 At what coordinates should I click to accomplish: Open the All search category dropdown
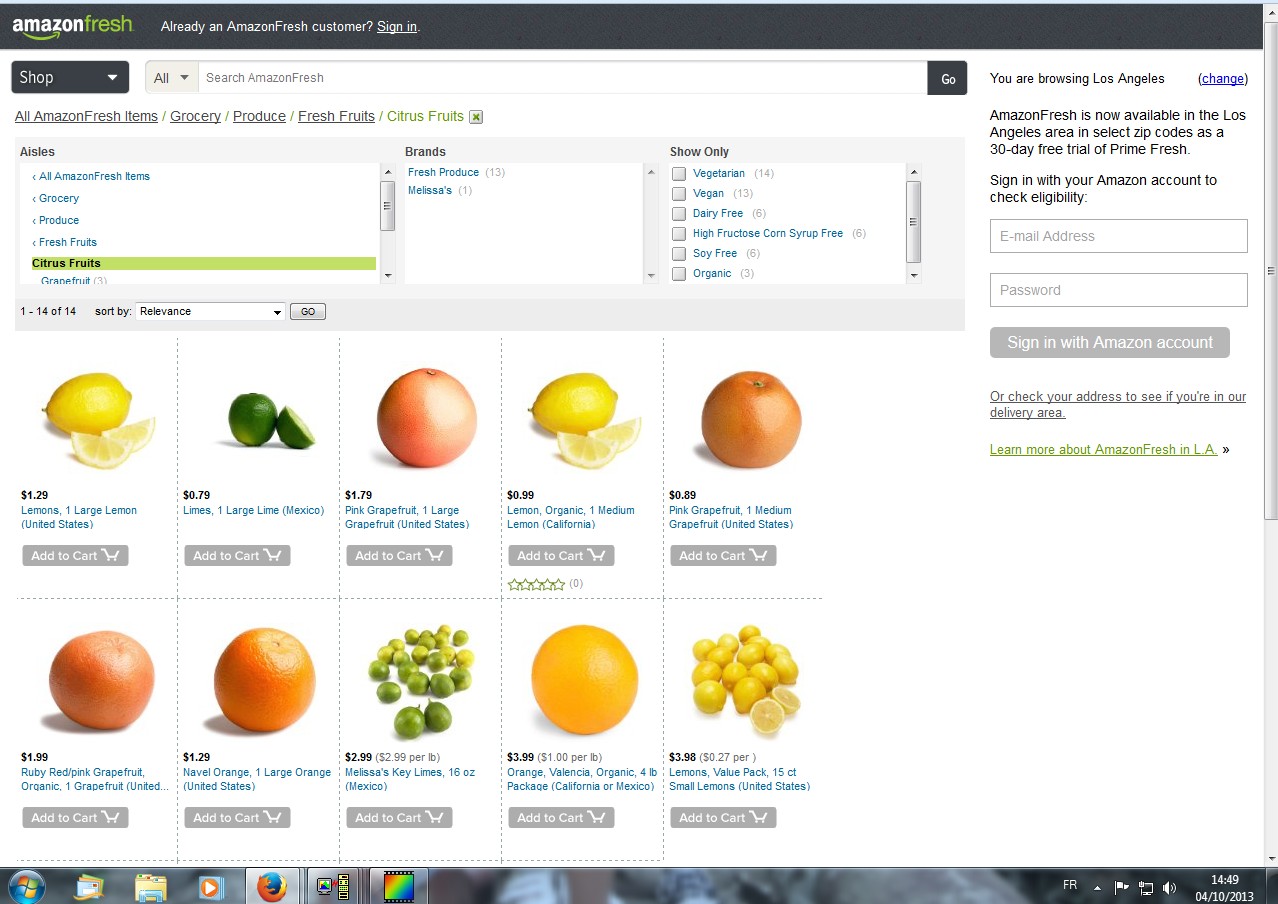[172, 78]
